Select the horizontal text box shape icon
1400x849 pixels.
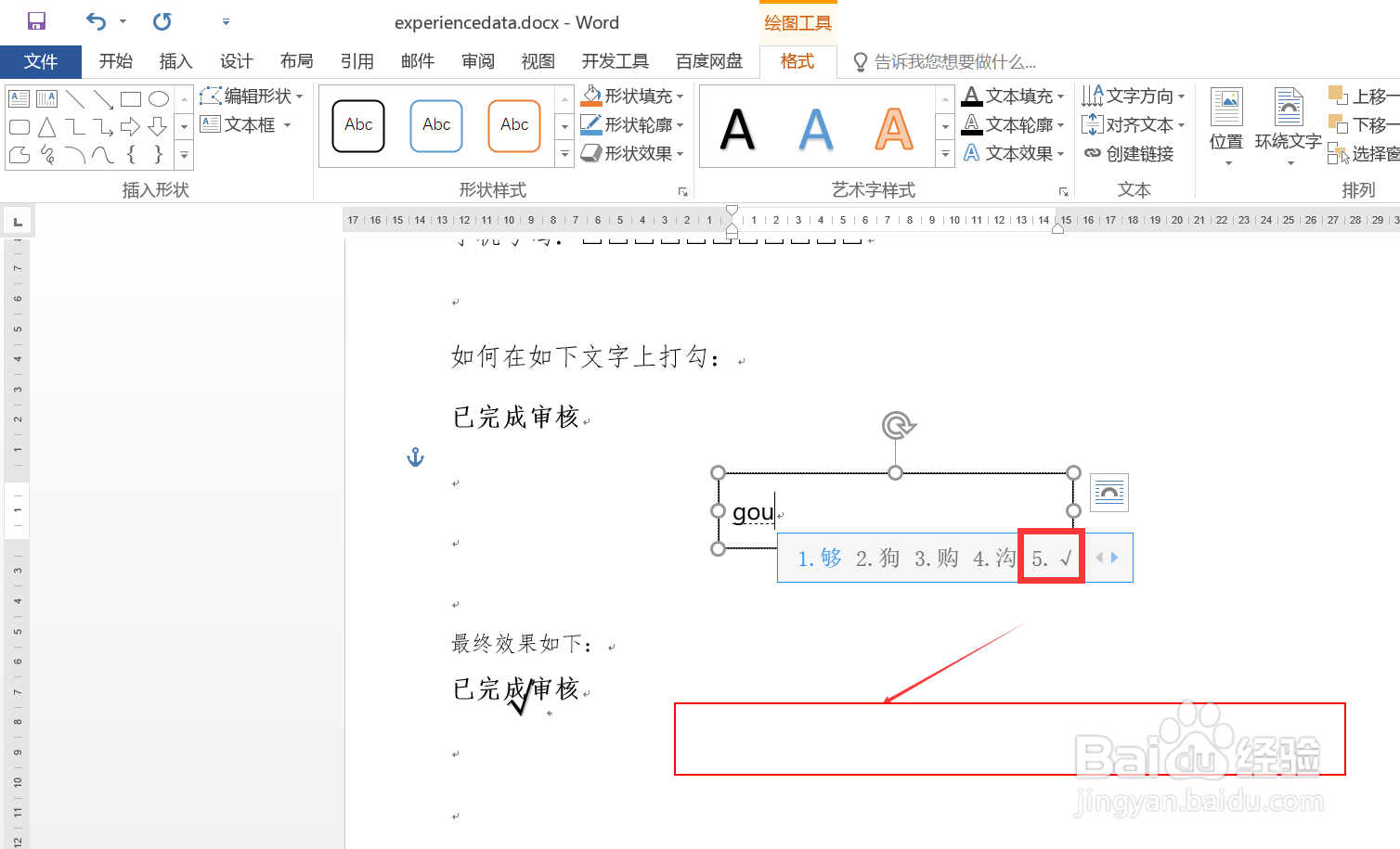(19, 98)
